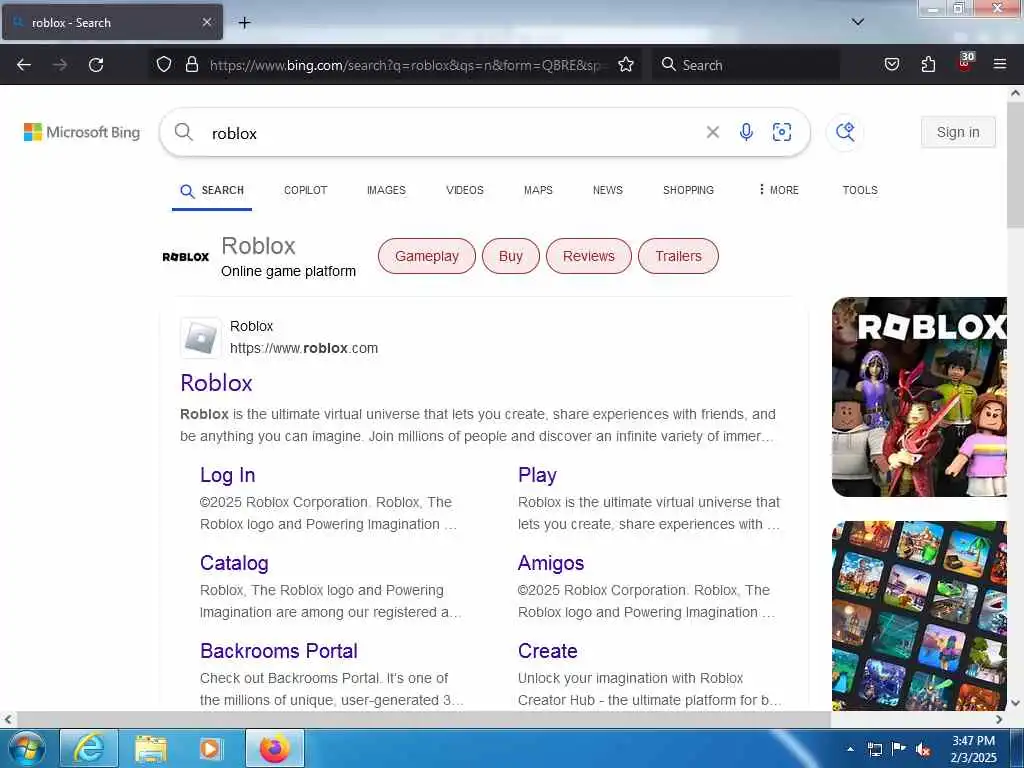Launch Internet Explorer from the taskbar
Viewport: 1024px width, 768px height.
89,748
